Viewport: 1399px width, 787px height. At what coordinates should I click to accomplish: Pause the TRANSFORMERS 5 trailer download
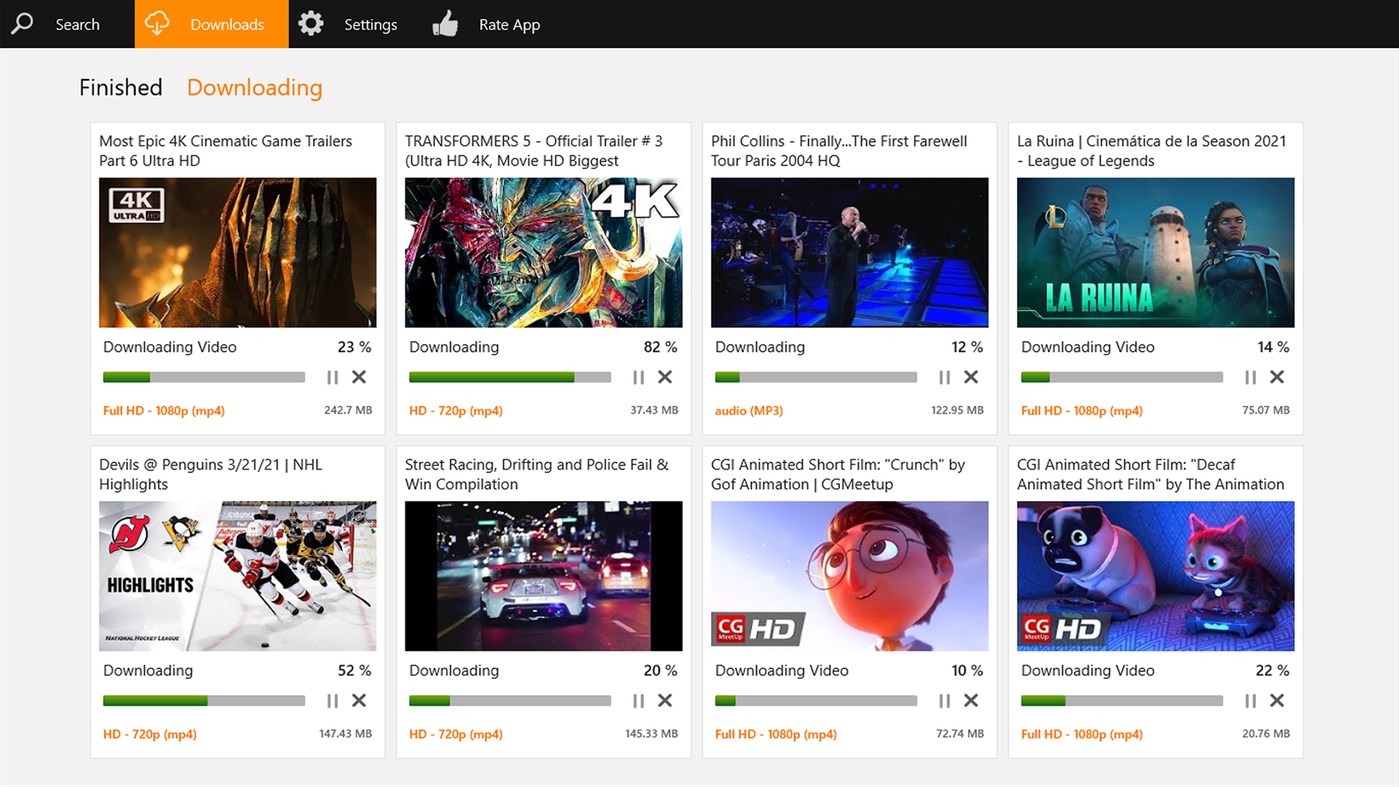[x=638, y=377]
